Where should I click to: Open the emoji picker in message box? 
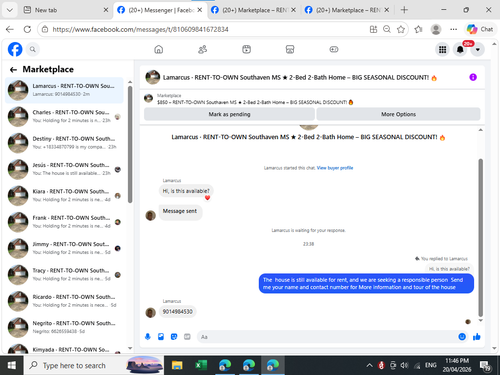click(462, 337)
